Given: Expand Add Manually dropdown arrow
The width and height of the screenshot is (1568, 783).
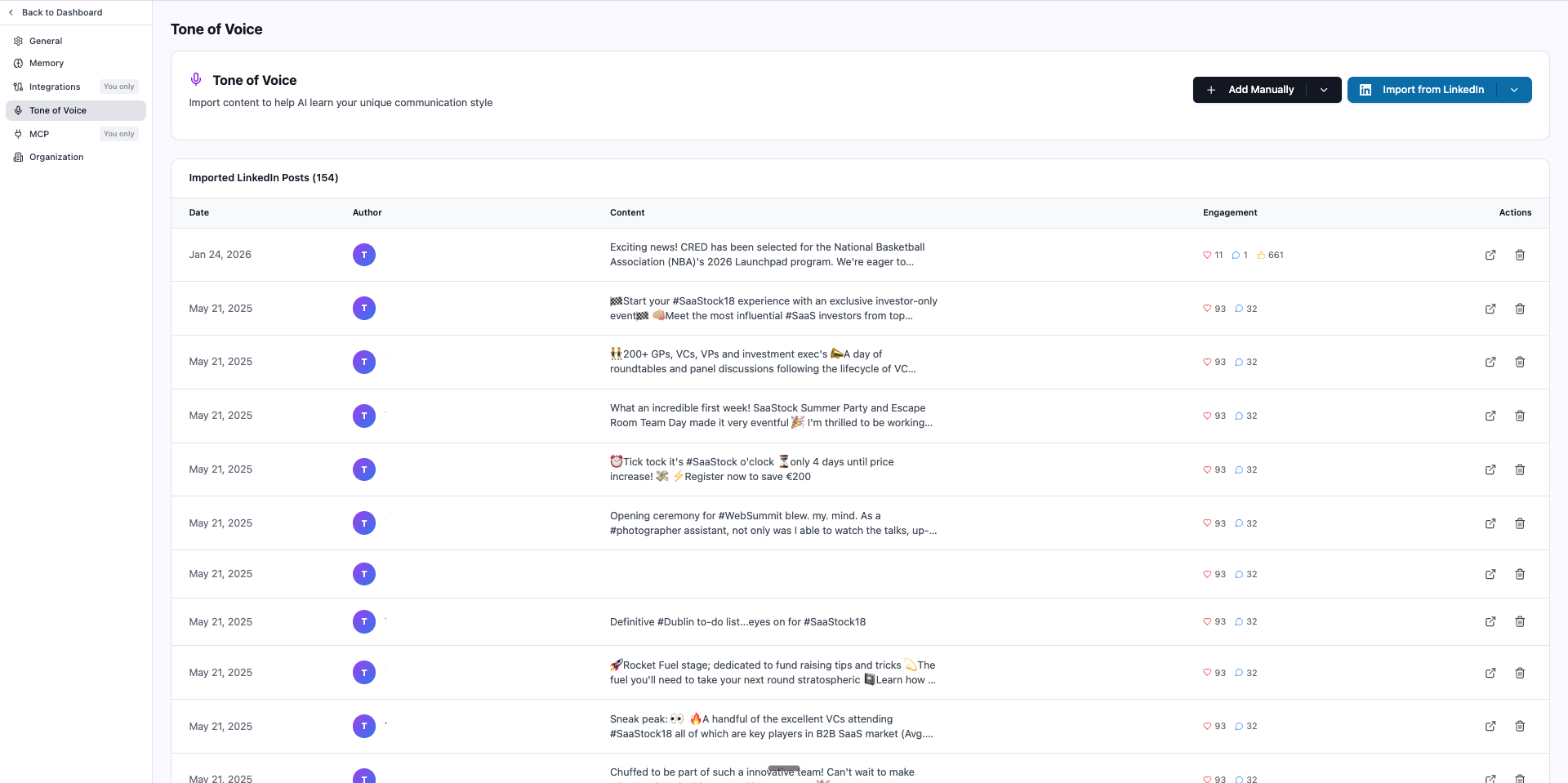Looking at the screenshot, I should pyautogui.click(x=1324, y=90).
